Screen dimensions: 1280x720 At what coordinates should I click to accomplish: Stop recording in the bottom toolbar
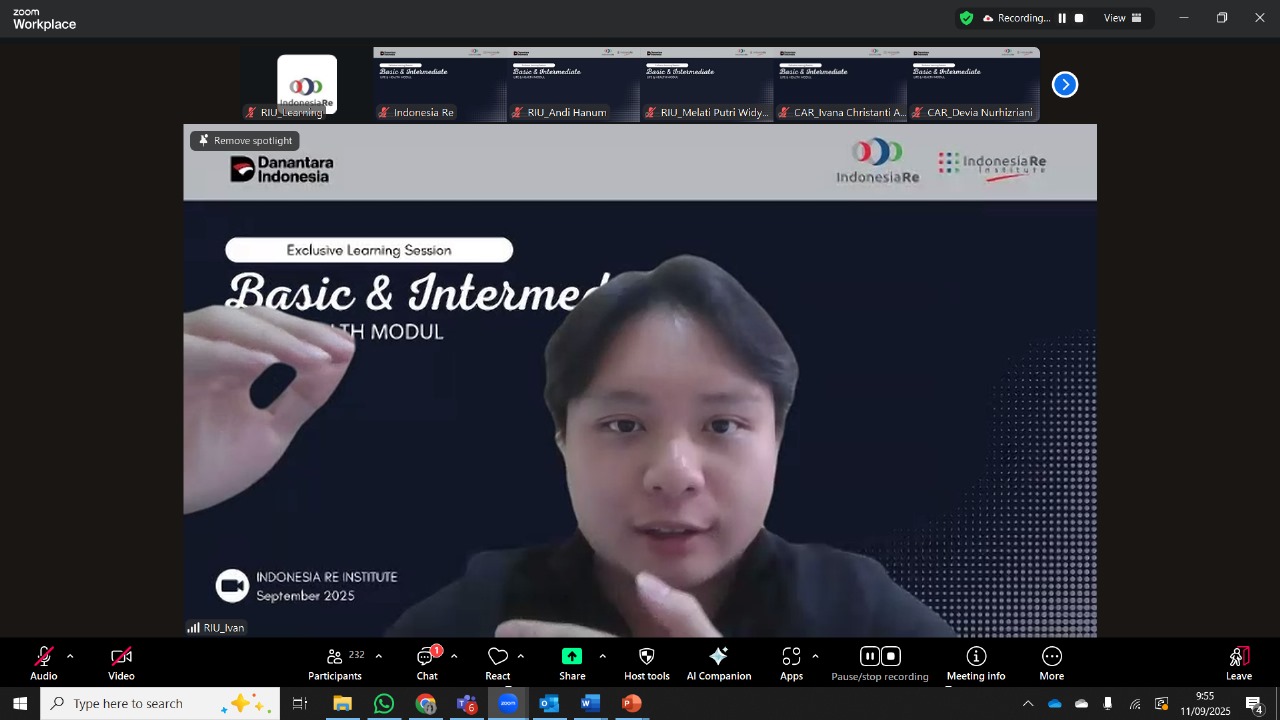(x=891, y=657)
